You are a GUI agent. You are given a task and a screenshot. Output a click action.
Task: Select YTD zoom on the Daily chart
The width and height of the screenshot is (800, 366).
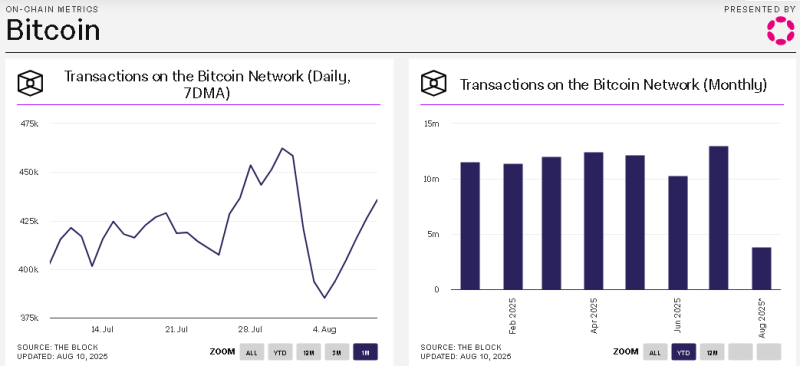click(x=280, y=352)
